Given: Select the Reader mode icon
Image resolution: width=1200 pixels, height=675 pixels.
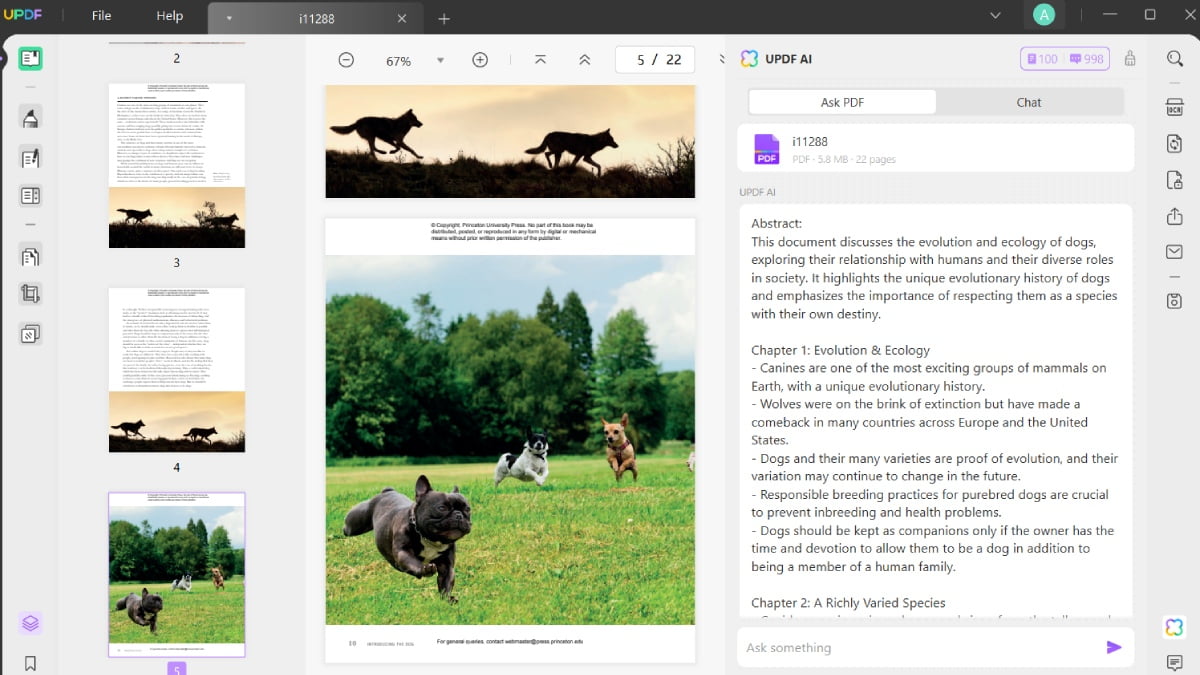Looking at the screenshot, I should pyautogui.click(x=30, y=58).
